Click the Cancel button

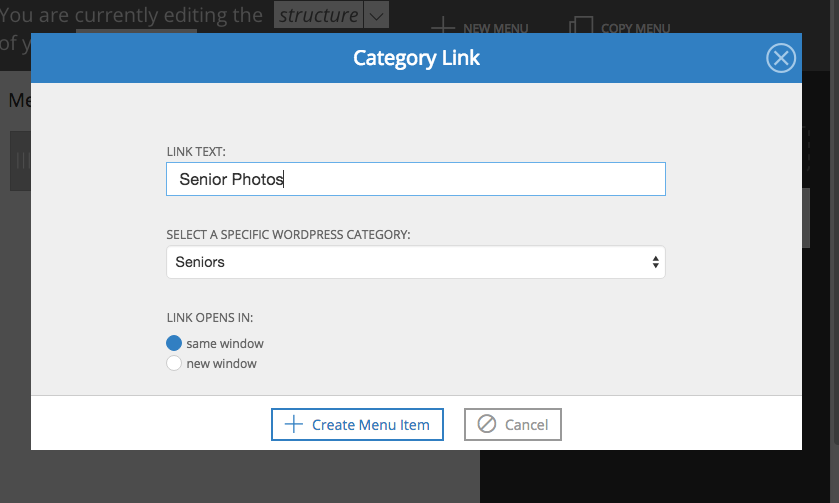click(513, 424)
